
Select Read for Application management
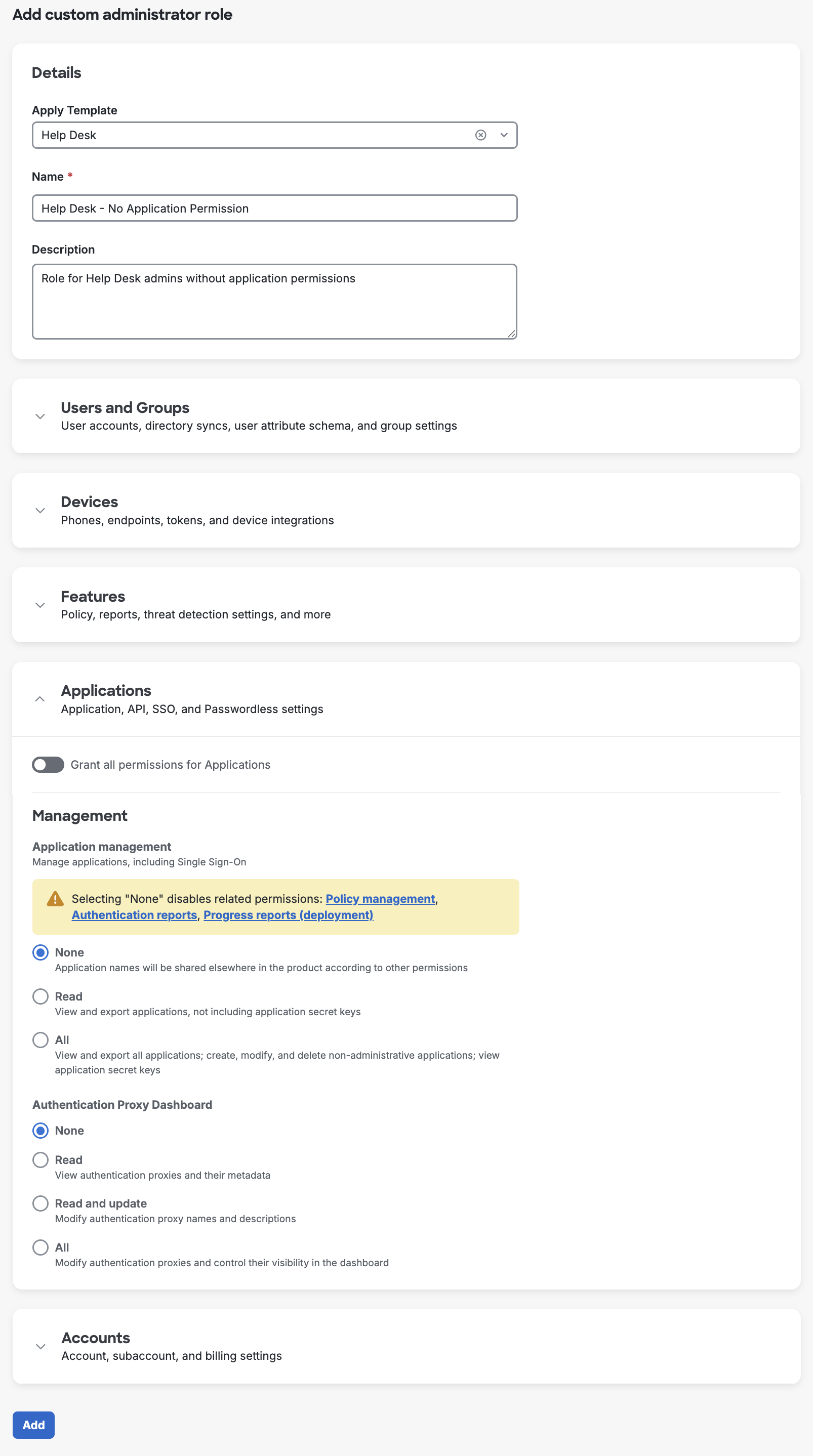pos(40,996)
